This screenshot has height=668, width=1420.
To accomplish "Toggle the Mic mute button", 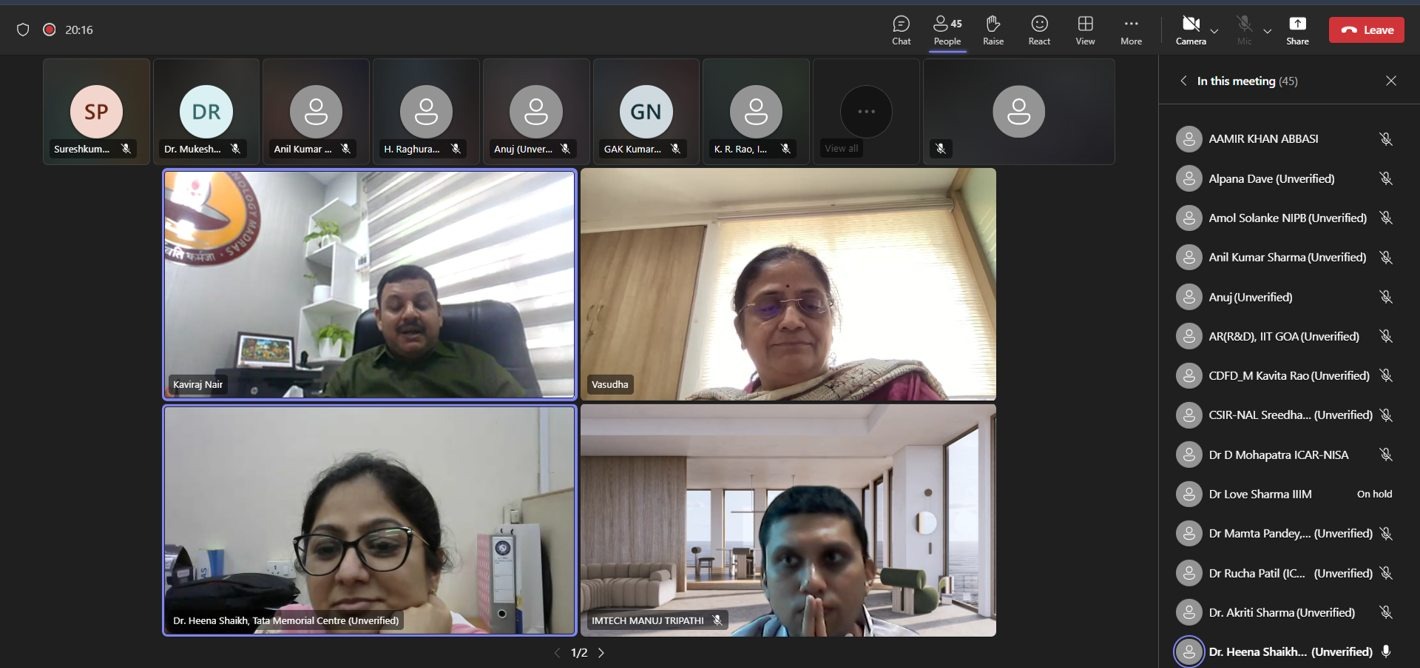I will (x=1244, y=29).
